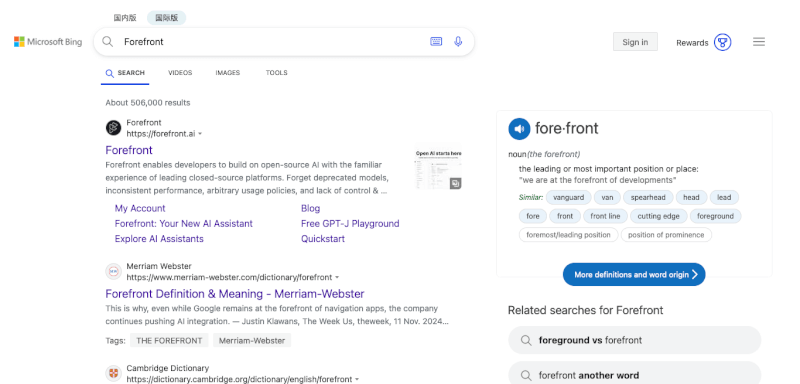Start voice search with microphone icon
800x384 pixels.
coord(458,42)
